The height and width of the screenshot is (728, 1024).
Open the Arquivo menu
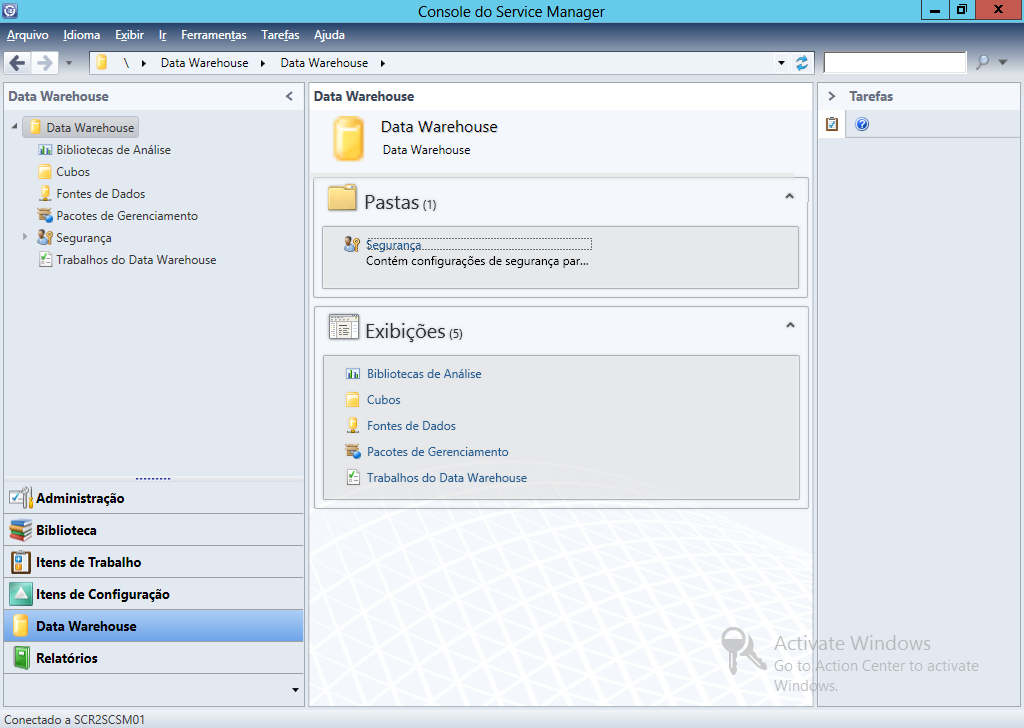27,35
